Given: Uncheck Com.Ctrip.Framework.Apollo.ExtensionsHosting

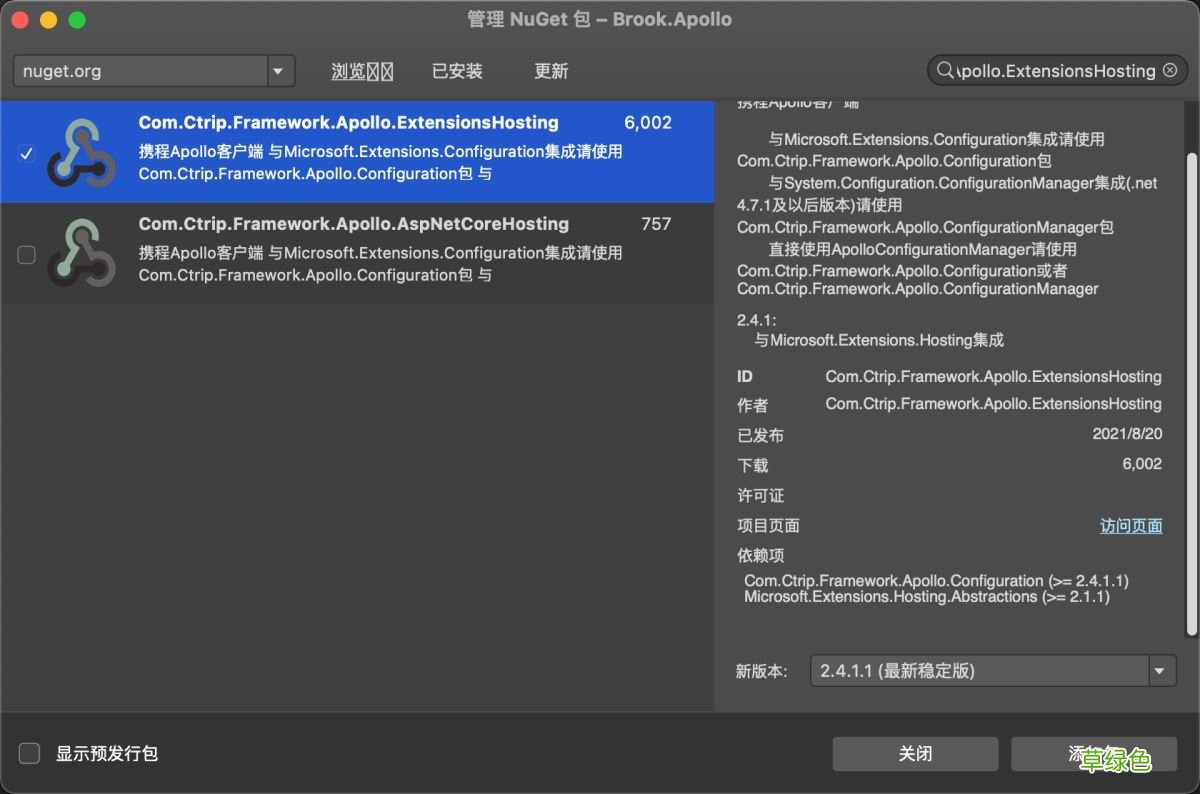Looking at the screenshot, I should 24,153.
